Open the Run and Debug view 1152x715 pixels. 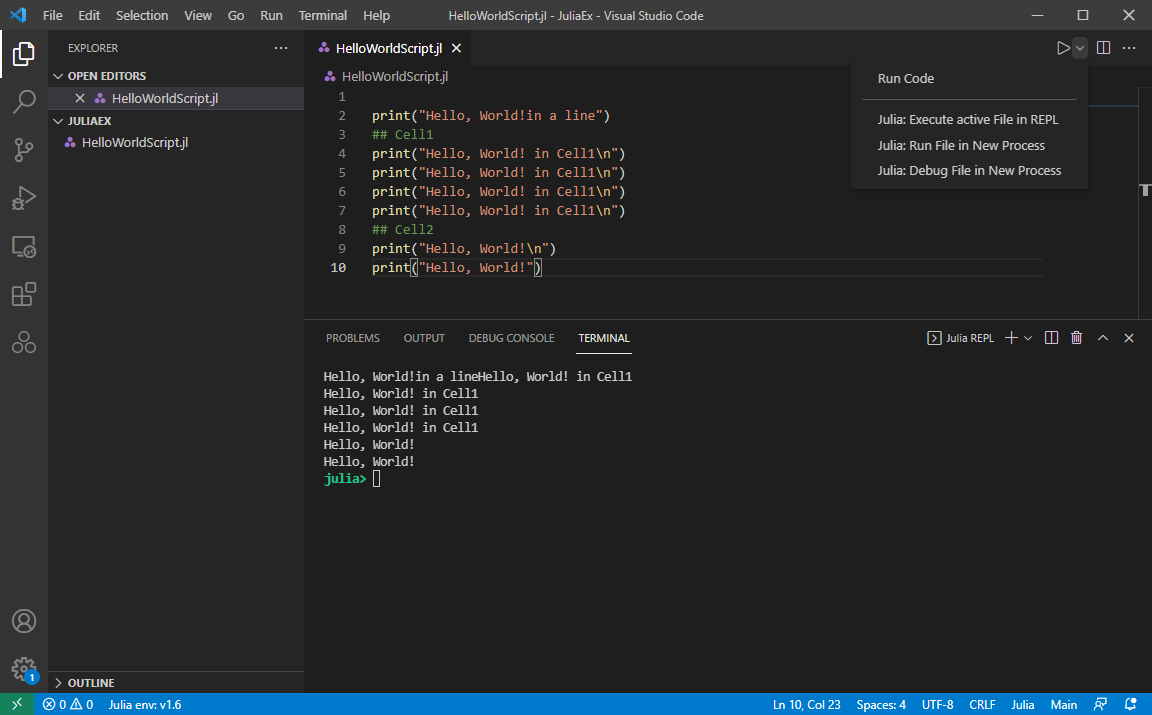[24, 198]
